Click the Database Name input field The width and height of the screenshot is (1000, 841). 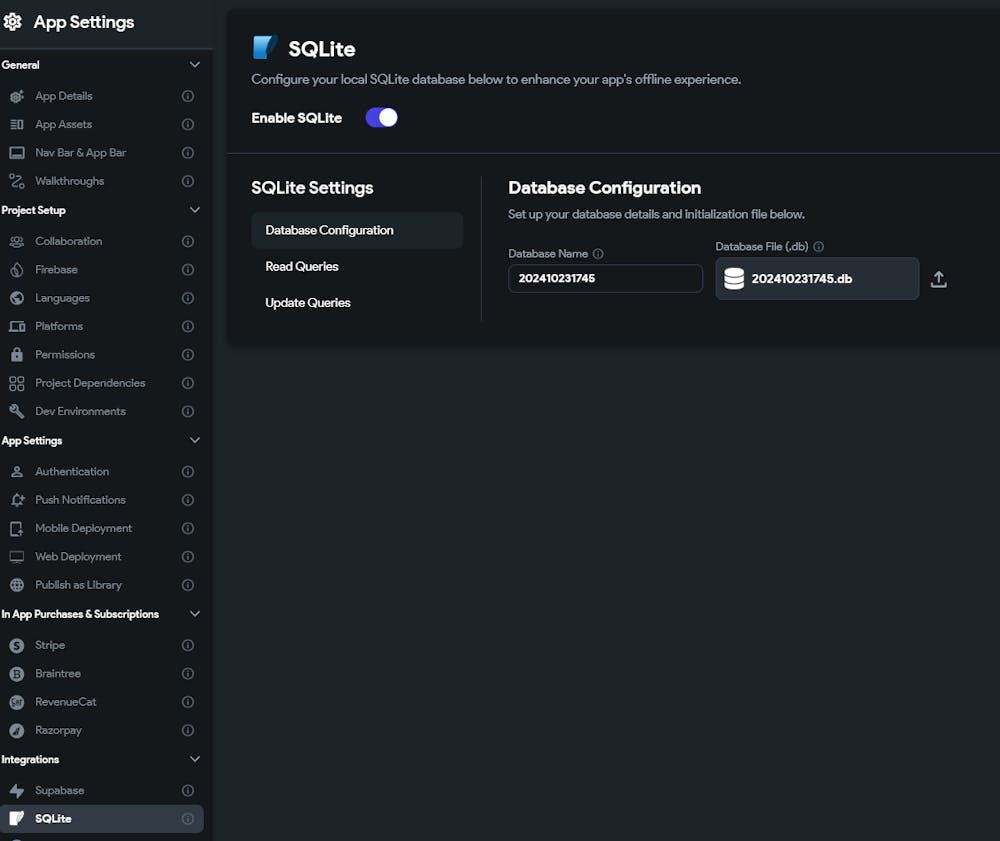(605, 279)
